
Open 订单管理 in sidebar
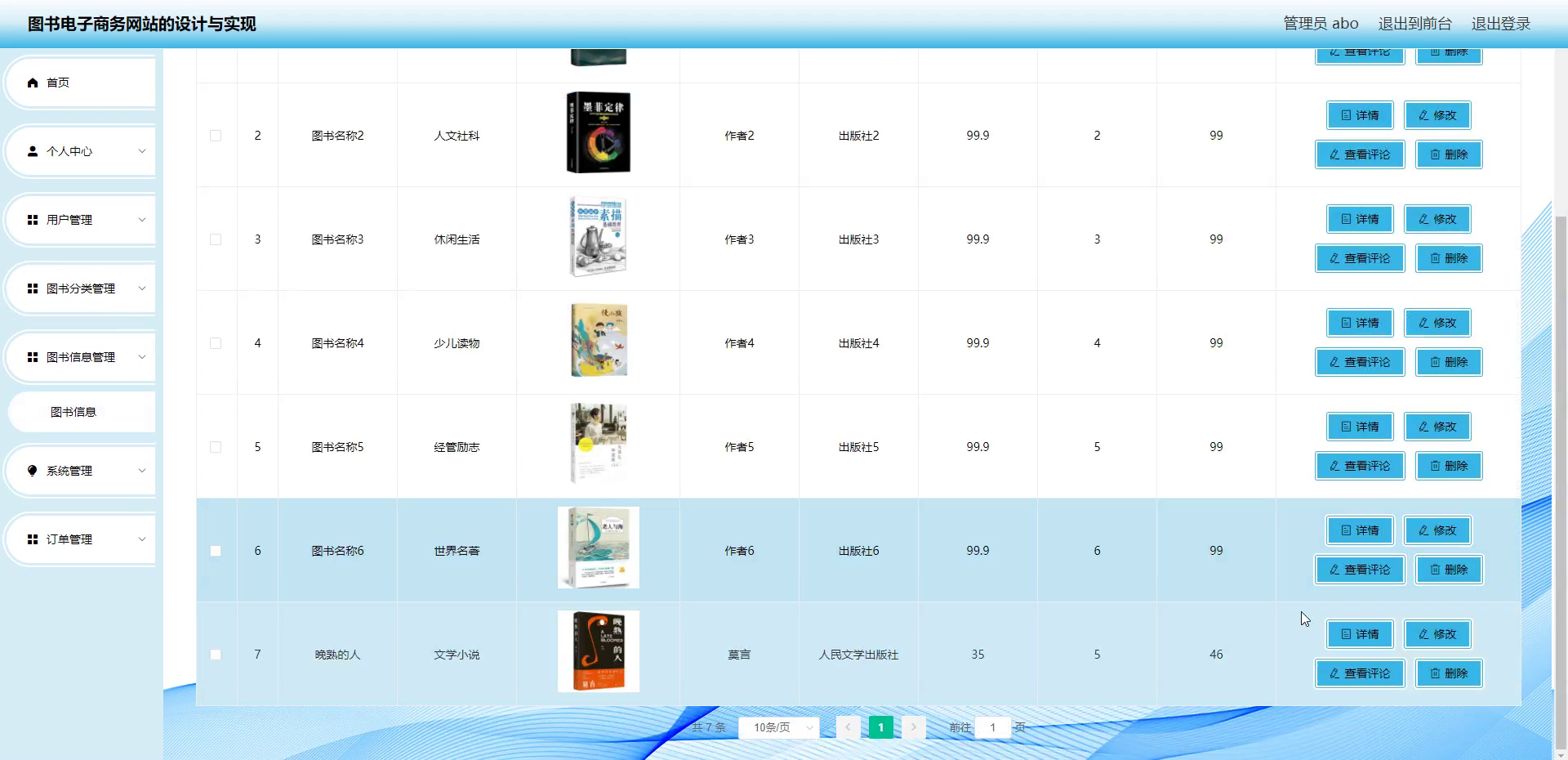click(80, 539)
